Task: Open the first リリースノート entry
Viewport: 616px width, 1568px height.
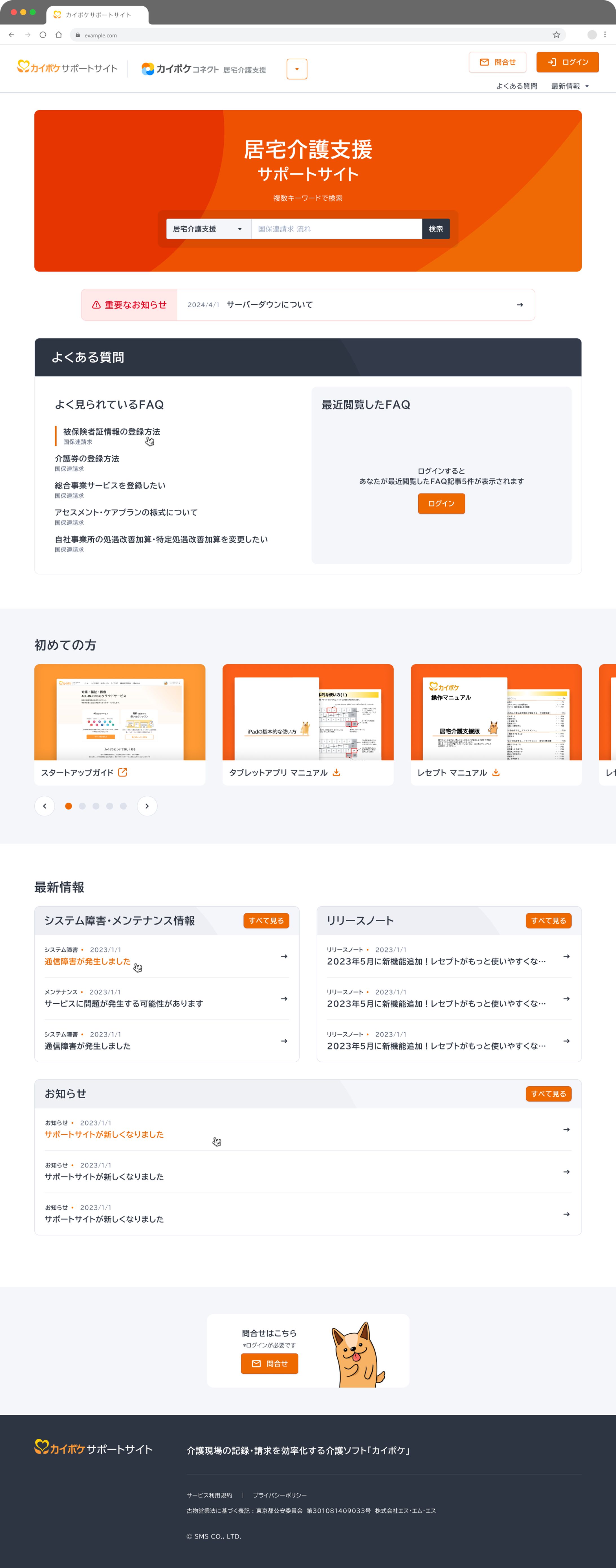Action: point(436,961)
